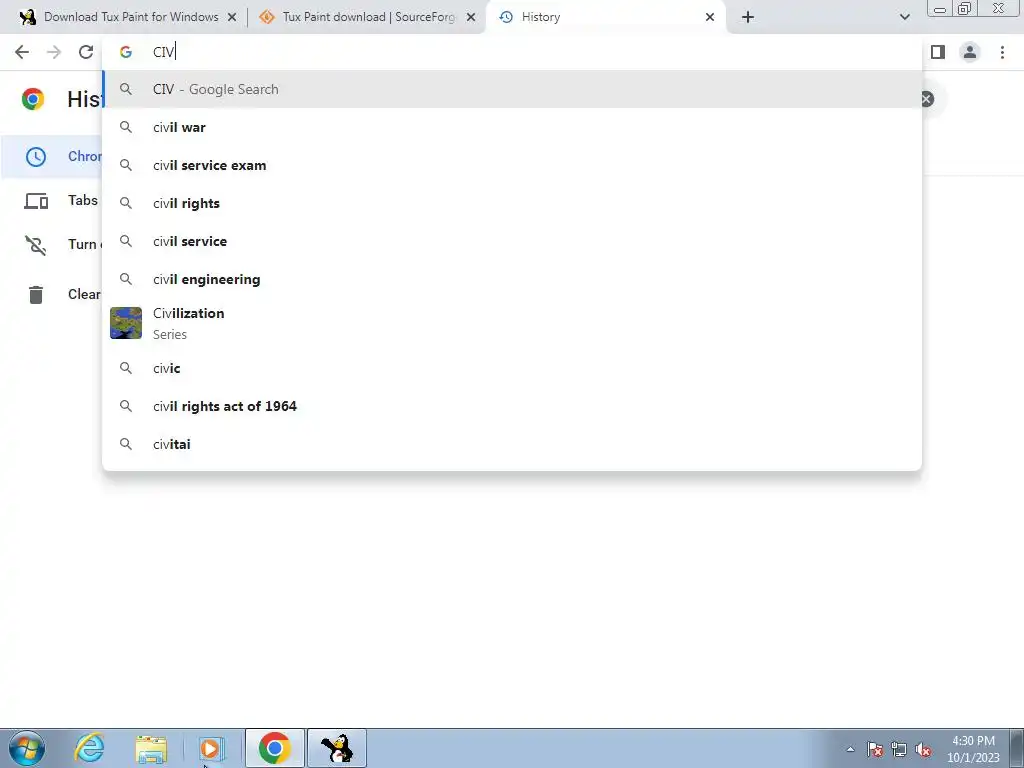The image size is (1024, 768).
Task: Click the Chrome taskbar icon
Action: (274, 748)
